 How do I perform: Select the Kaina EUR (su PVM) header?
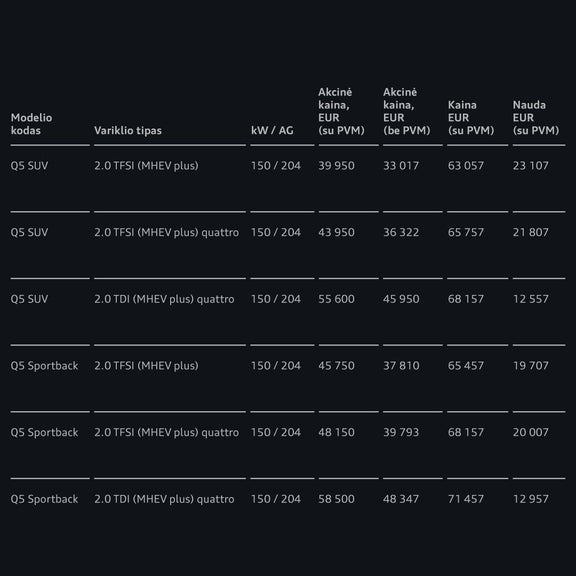point(471,118)
